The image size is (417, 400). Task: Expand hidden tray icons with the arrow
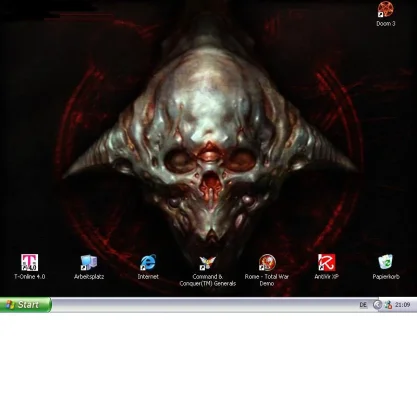coord(377,305)
